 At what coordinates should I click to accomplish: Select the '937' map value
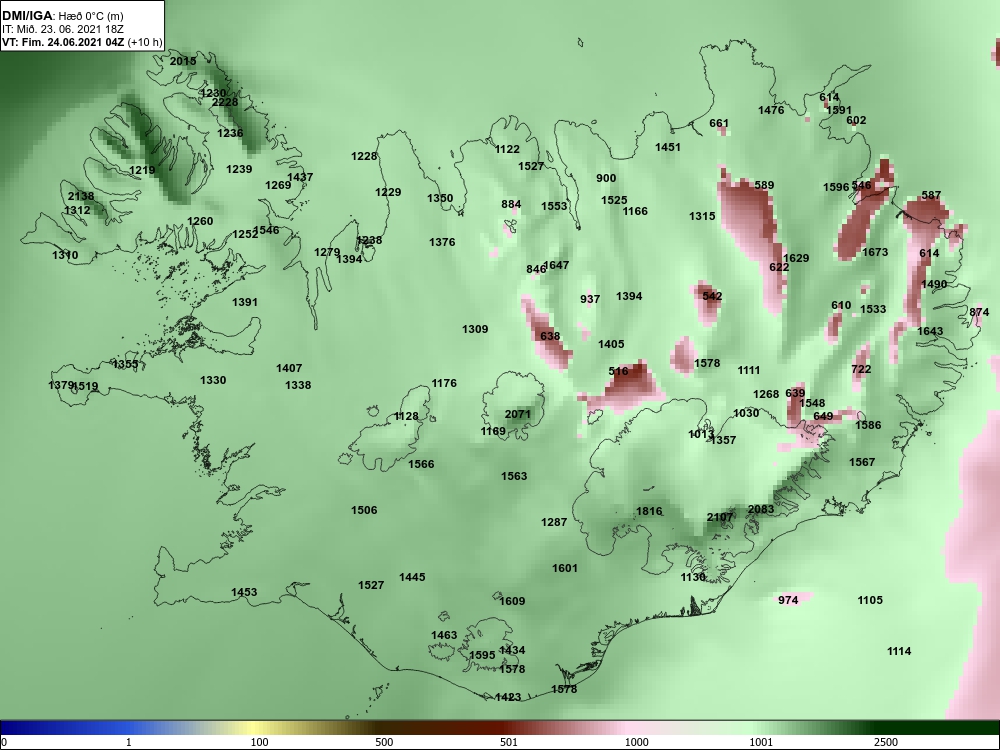590,299
